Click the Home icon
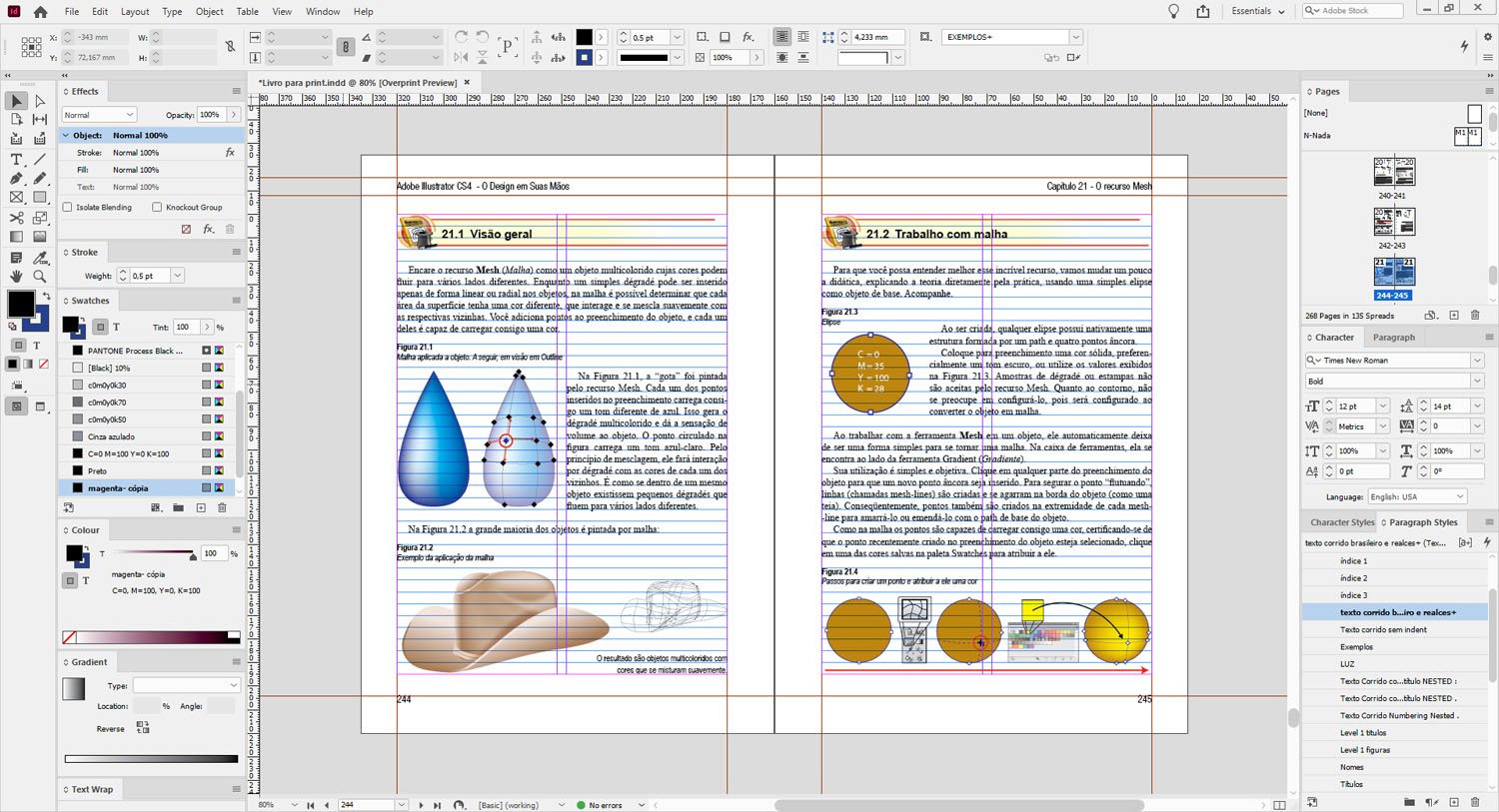This screenshot has height=812, width=1499. [x=40, y=12]
